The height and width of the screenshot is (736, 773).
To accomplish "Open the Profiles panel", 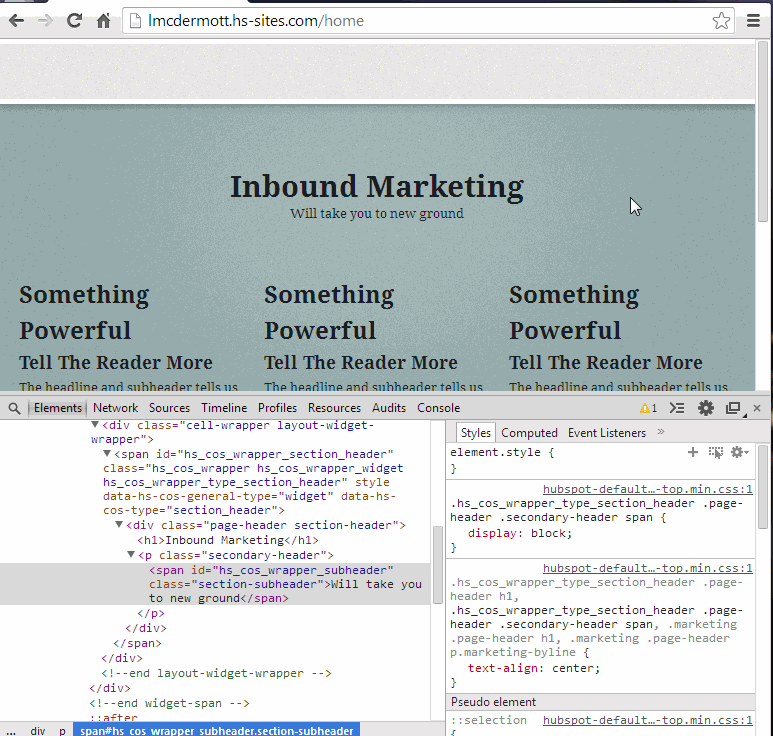I will click(x=277, y=408).
